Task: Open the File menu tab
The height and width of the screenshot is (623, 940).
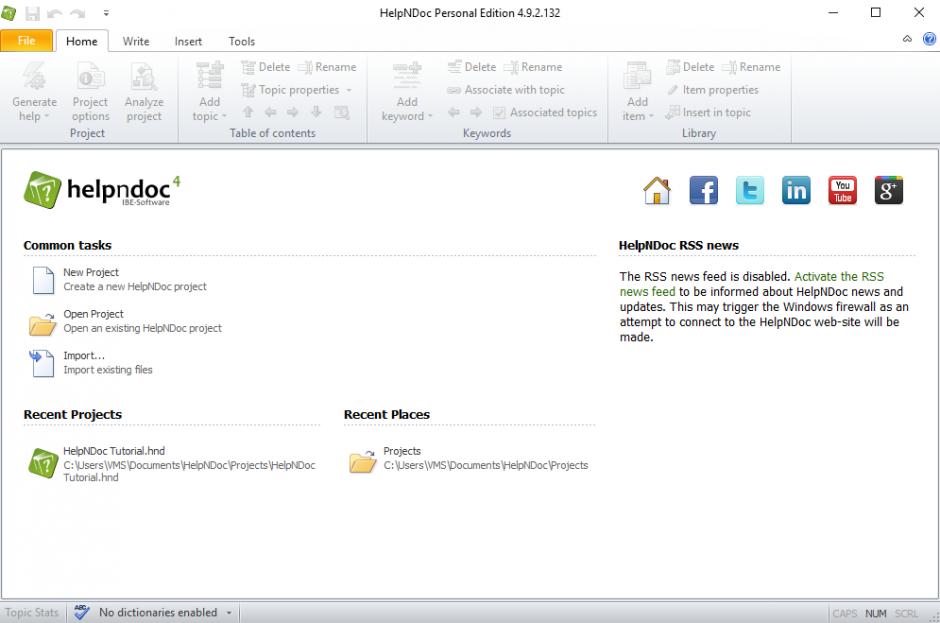Action: coord(26,41)
